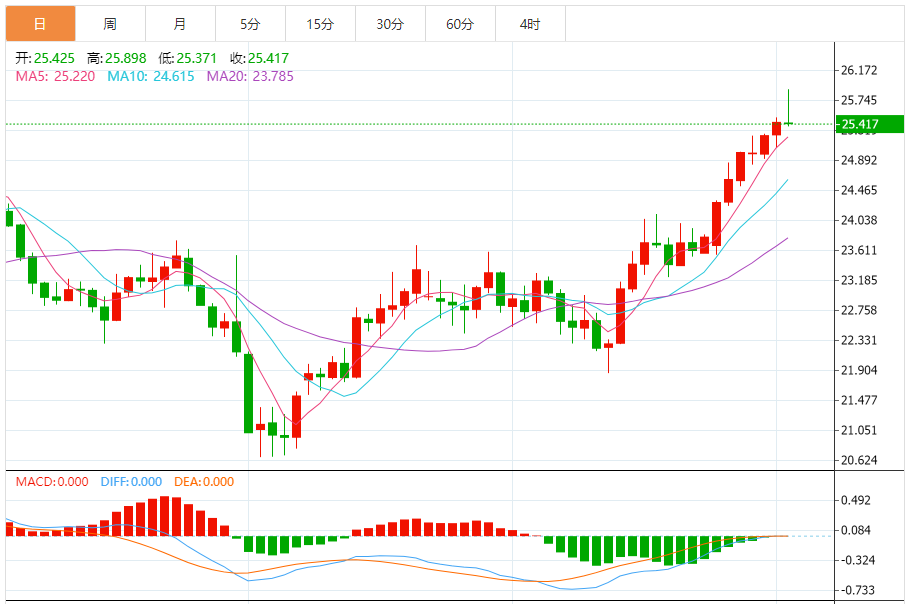
Task: Click the MA10: 24.615 indicator label
Action: (x=150, y=77)
